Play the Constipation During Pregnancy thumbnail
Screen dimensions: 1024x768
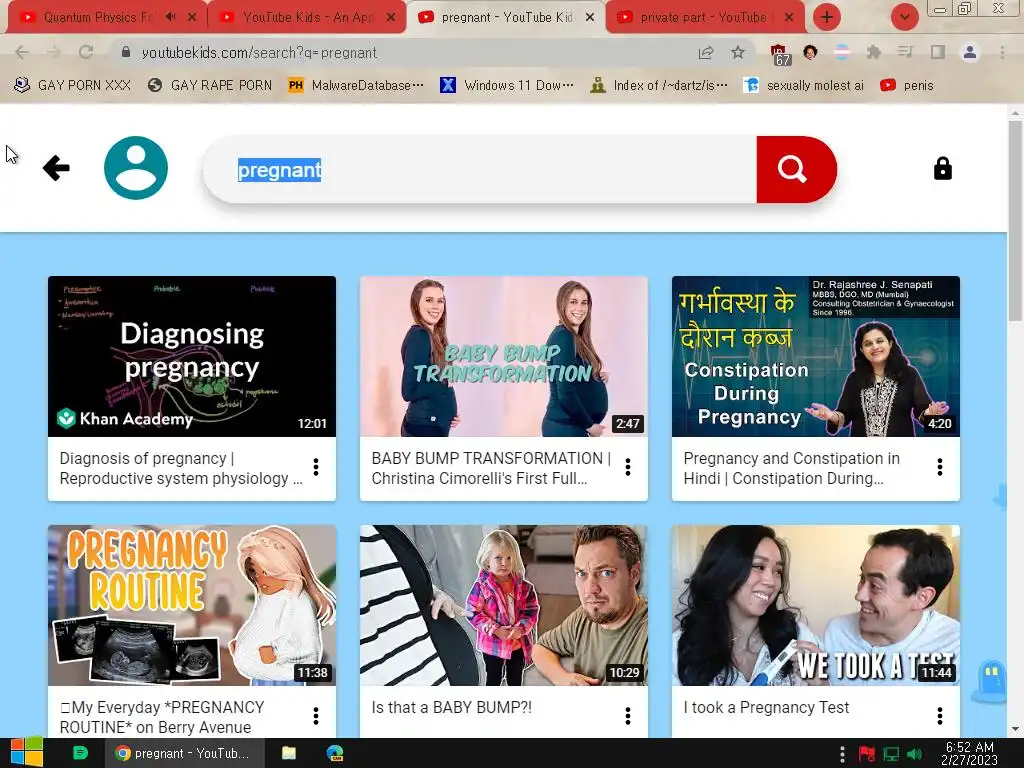pos(816,357)
